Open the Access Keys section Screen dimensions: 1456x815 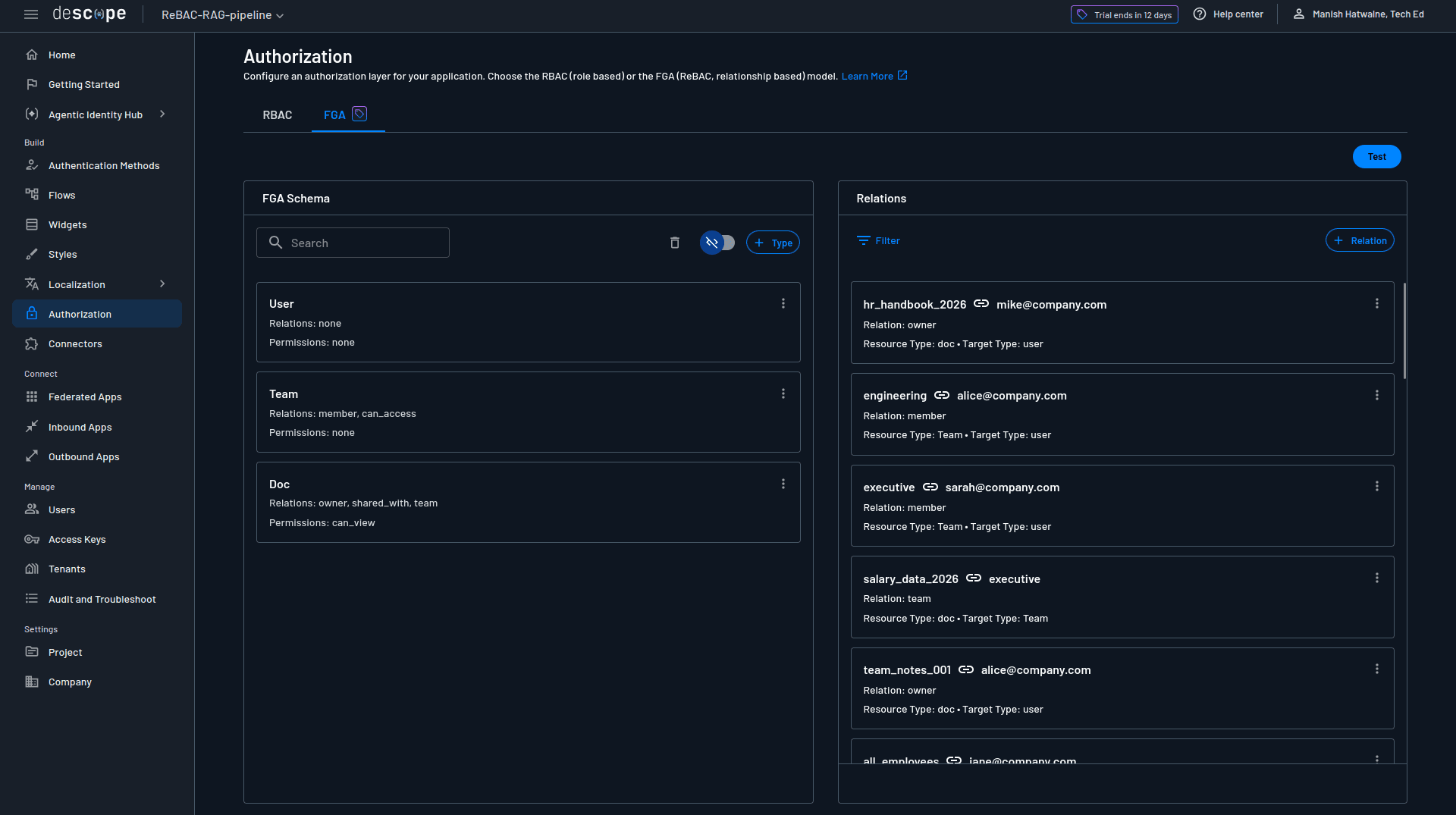point(77,539)
